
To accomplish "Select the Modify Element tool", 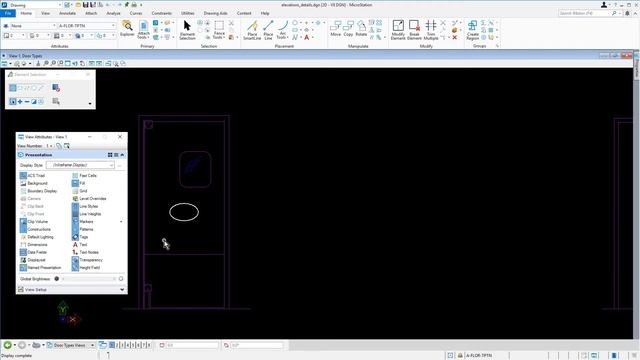I will [398, 30].
